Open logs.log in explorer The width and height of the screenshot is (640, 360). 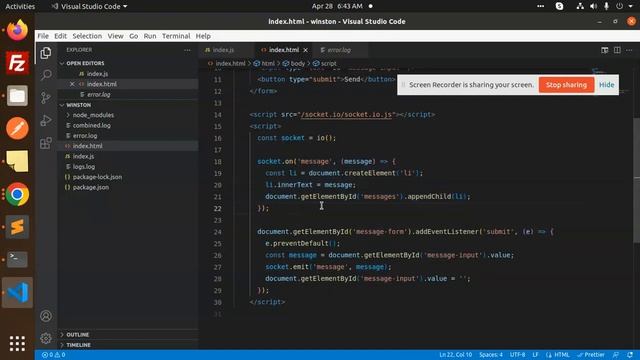(x=84, y=167)
